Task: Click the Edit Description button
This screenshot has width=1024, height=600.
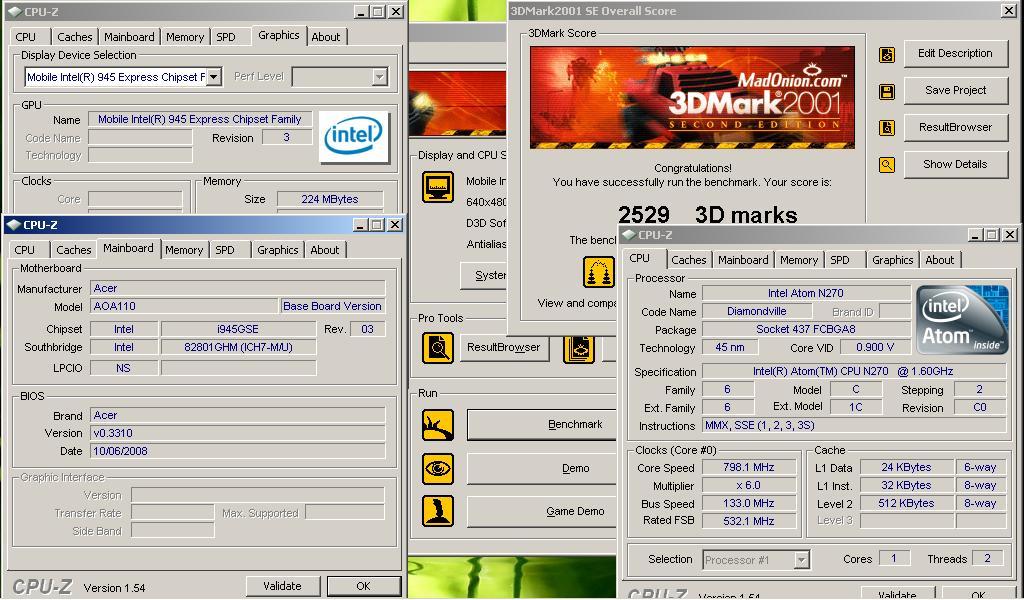Action: click(955, 54)
